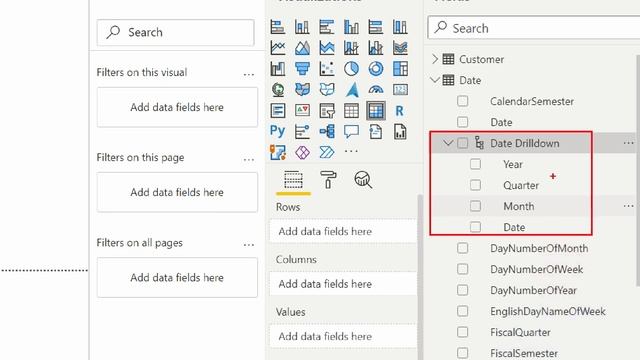Select Line and stacked column chart visual
640x360 pixels.
(x=351, y=48)
